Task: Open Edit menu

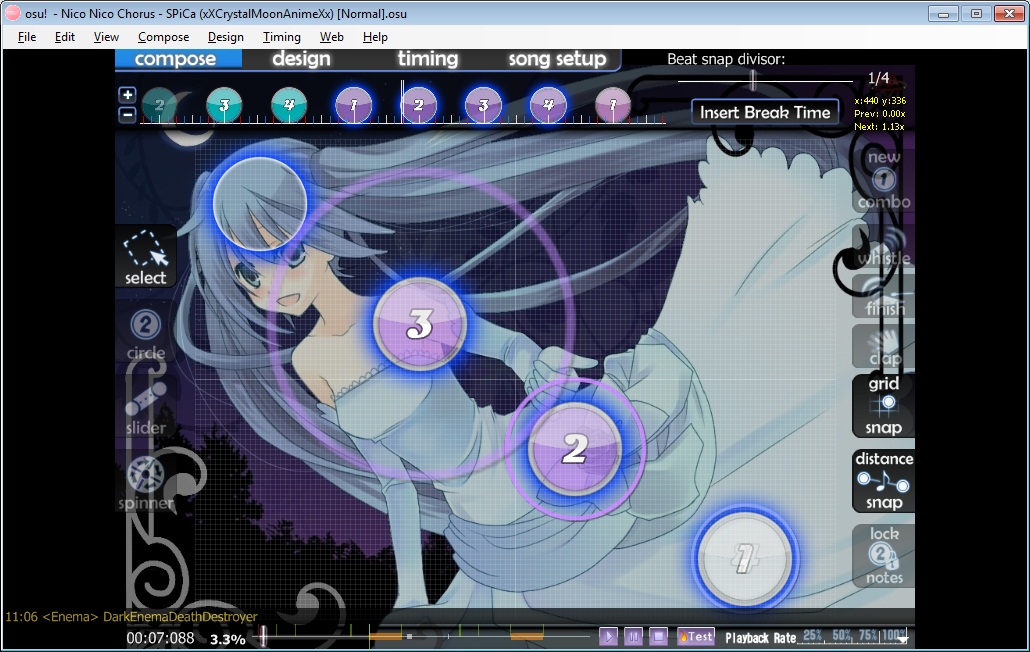Action: (64, 37)
